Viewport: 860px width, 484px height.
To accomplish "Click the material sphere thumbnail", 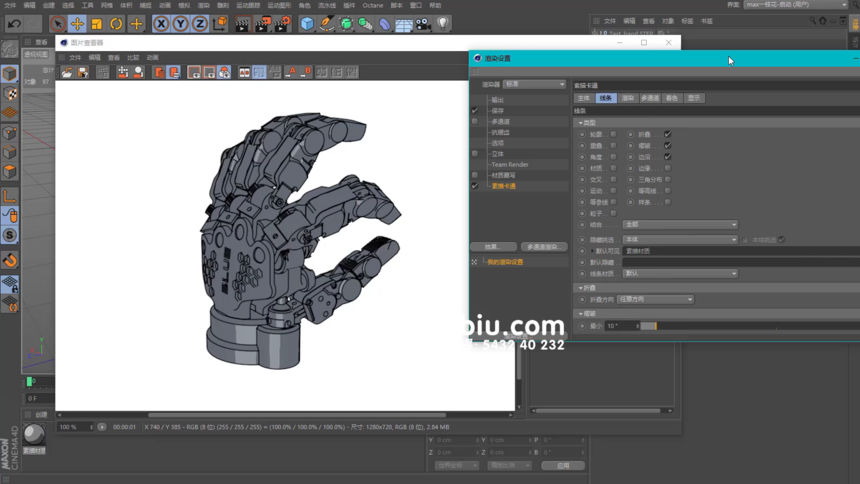I will point(34,435).
